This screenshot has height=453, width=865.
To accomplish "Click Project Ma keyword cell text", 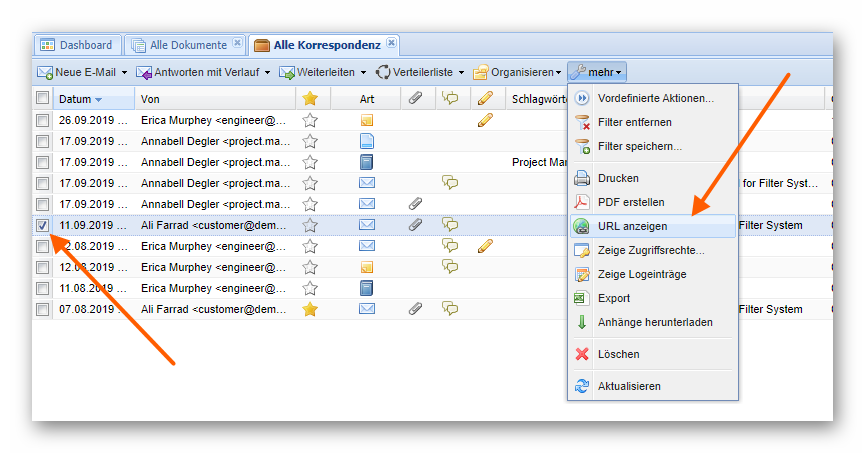I will click(x=539, y=162).
